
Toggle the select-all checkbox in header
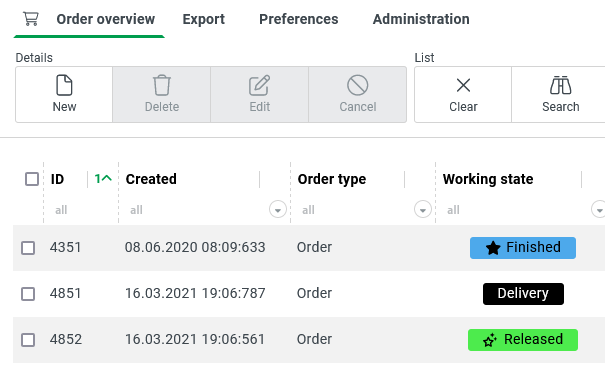32,179
